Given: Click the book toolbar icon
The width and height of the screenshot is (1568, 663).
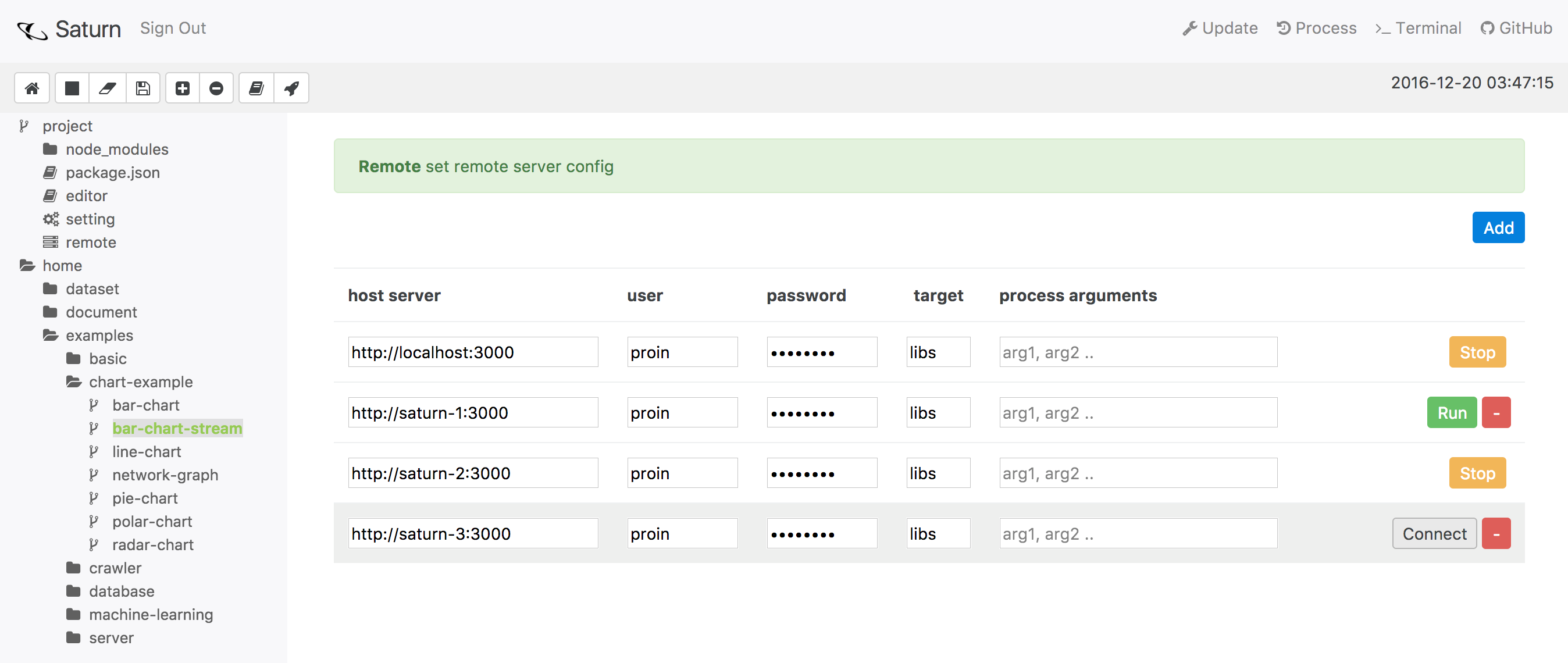Looking at the screenshot, I should [x=256, y=88].
